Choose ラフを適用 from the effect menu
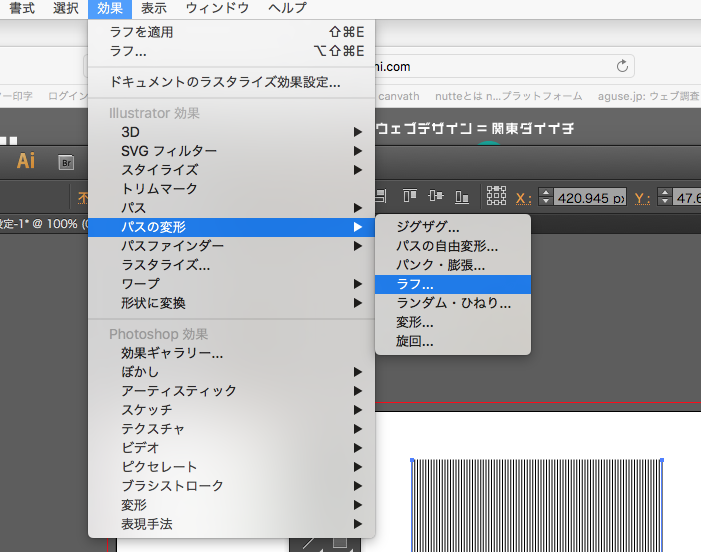The image size is (701, 552). point(232,32)
